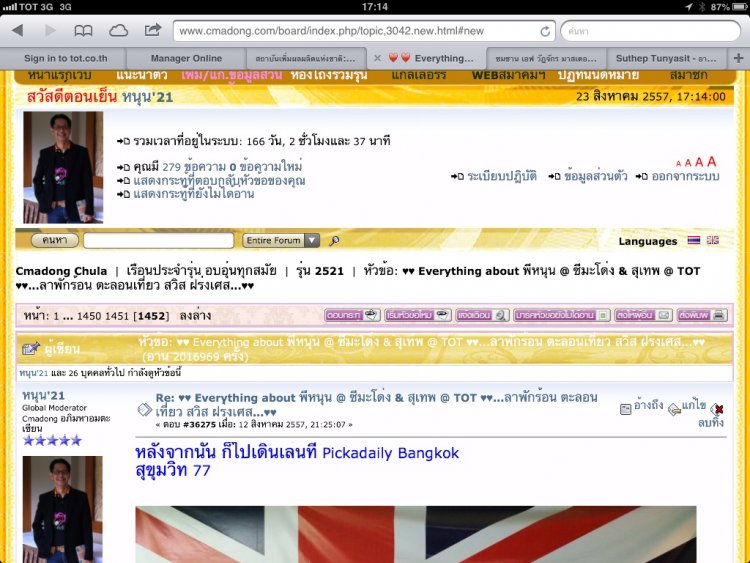Open the Entire Forum search scope dropdown
This screenshot has height=563, width=750.
[x=281, y=240]
